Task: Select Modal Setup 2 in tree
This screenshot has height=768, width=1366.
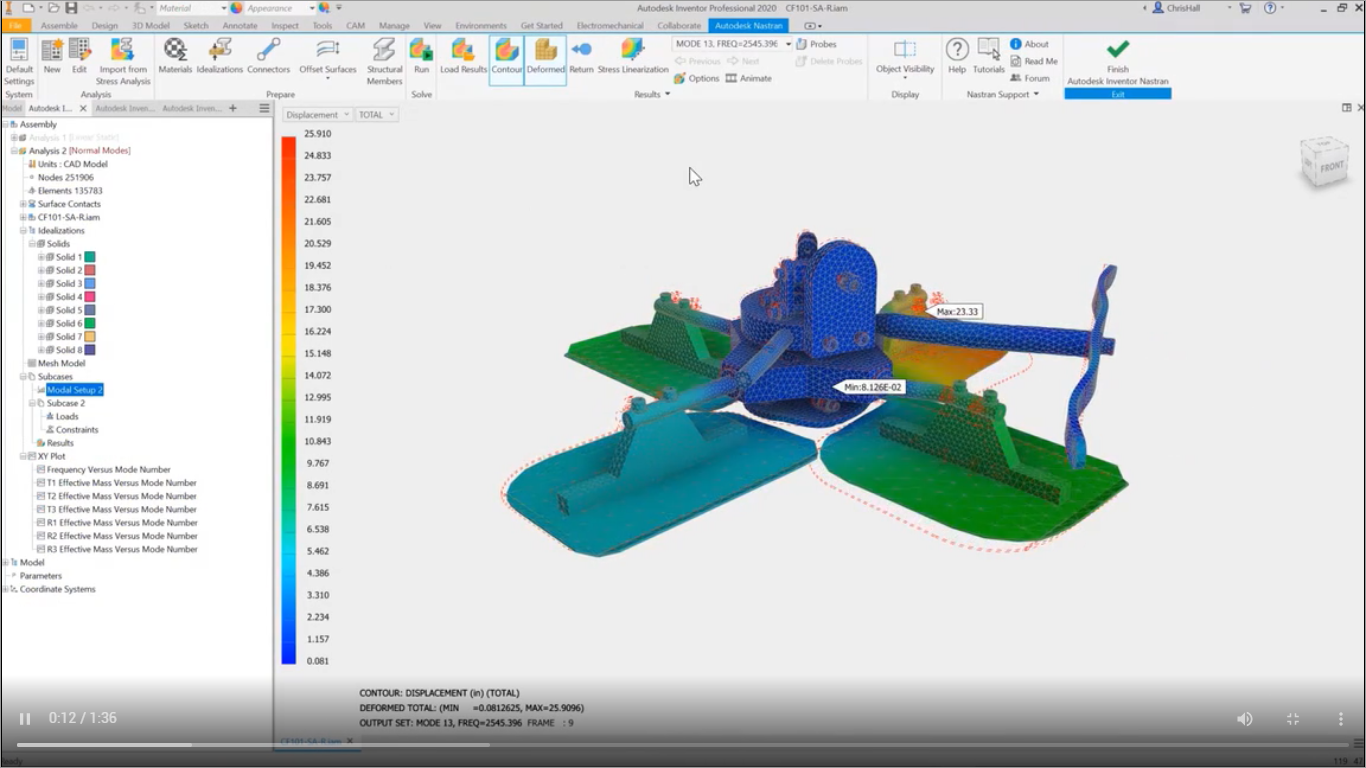Action: pos(74,390)
